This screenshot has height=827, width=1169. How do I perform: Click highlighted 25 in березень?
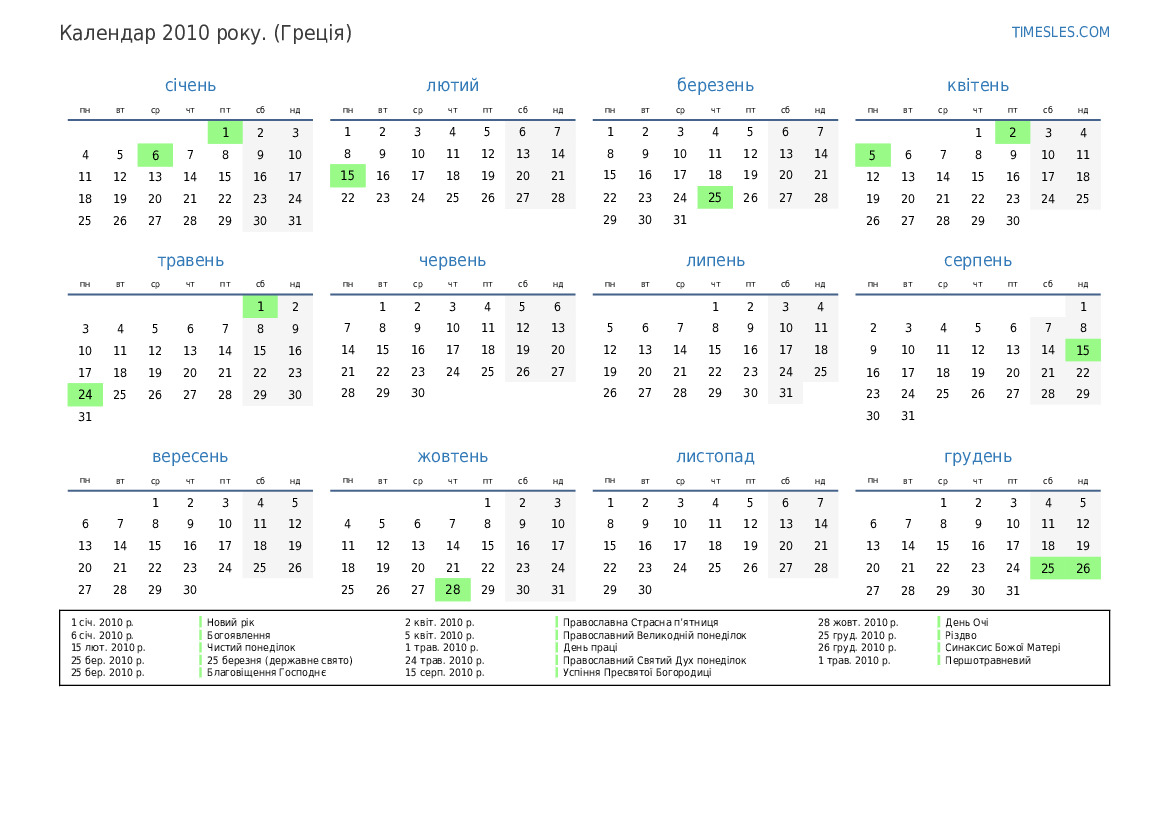715,198
